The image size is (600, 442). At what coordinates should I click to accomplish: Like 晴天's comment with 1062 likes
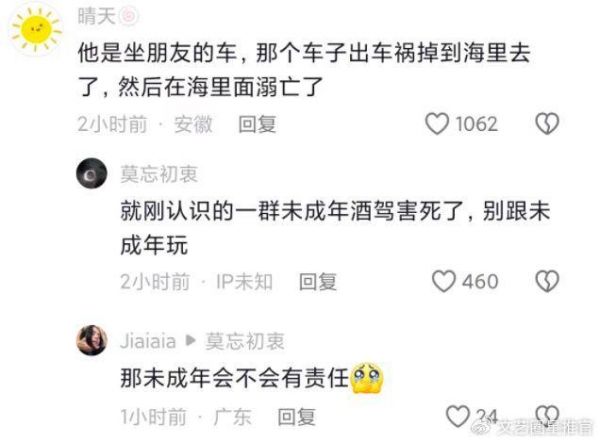[x=437, y=124]
